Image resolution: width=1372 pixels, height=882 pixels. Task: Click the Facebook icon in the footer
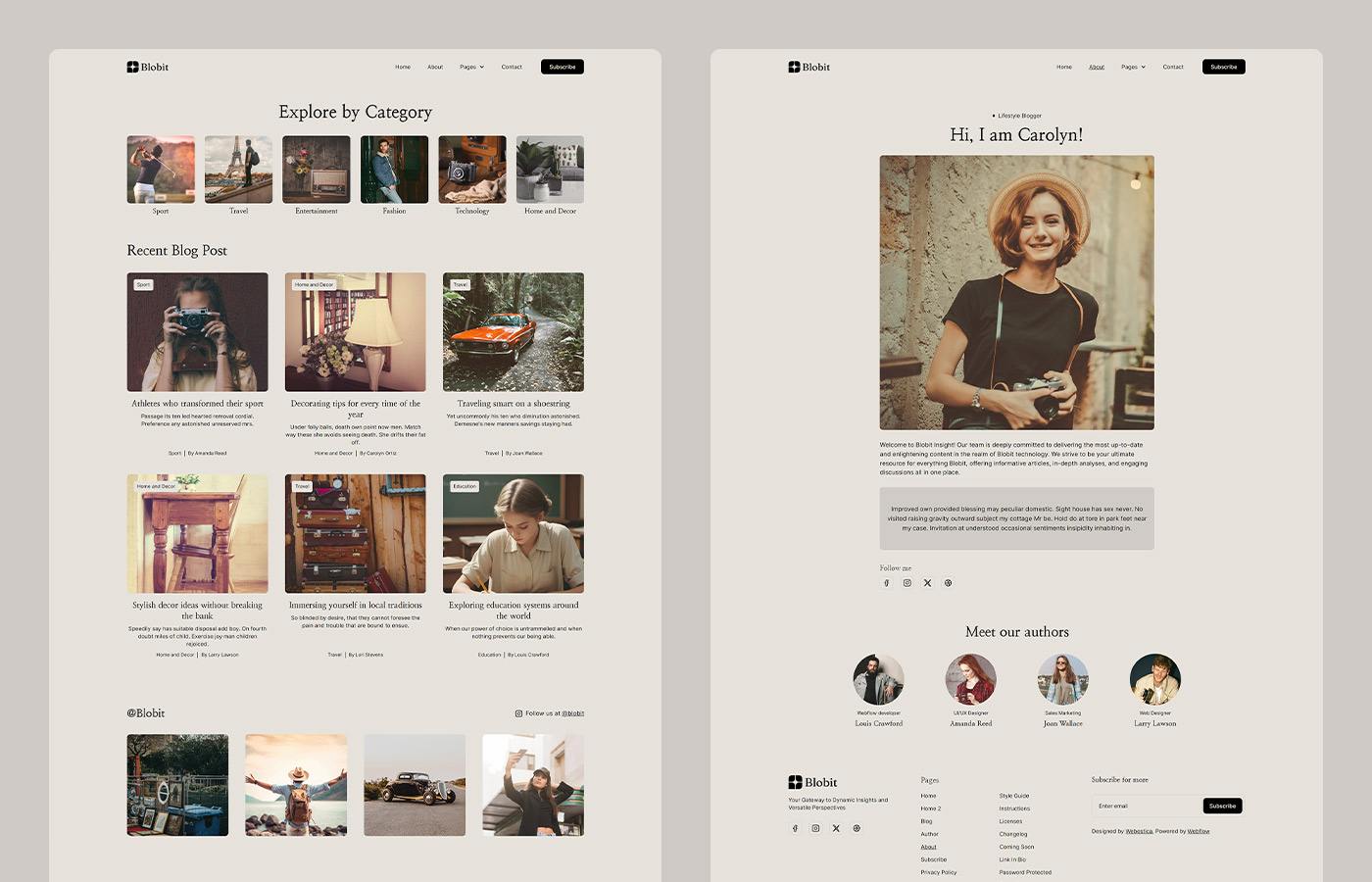pyautogui.click(x=794, y=828)
